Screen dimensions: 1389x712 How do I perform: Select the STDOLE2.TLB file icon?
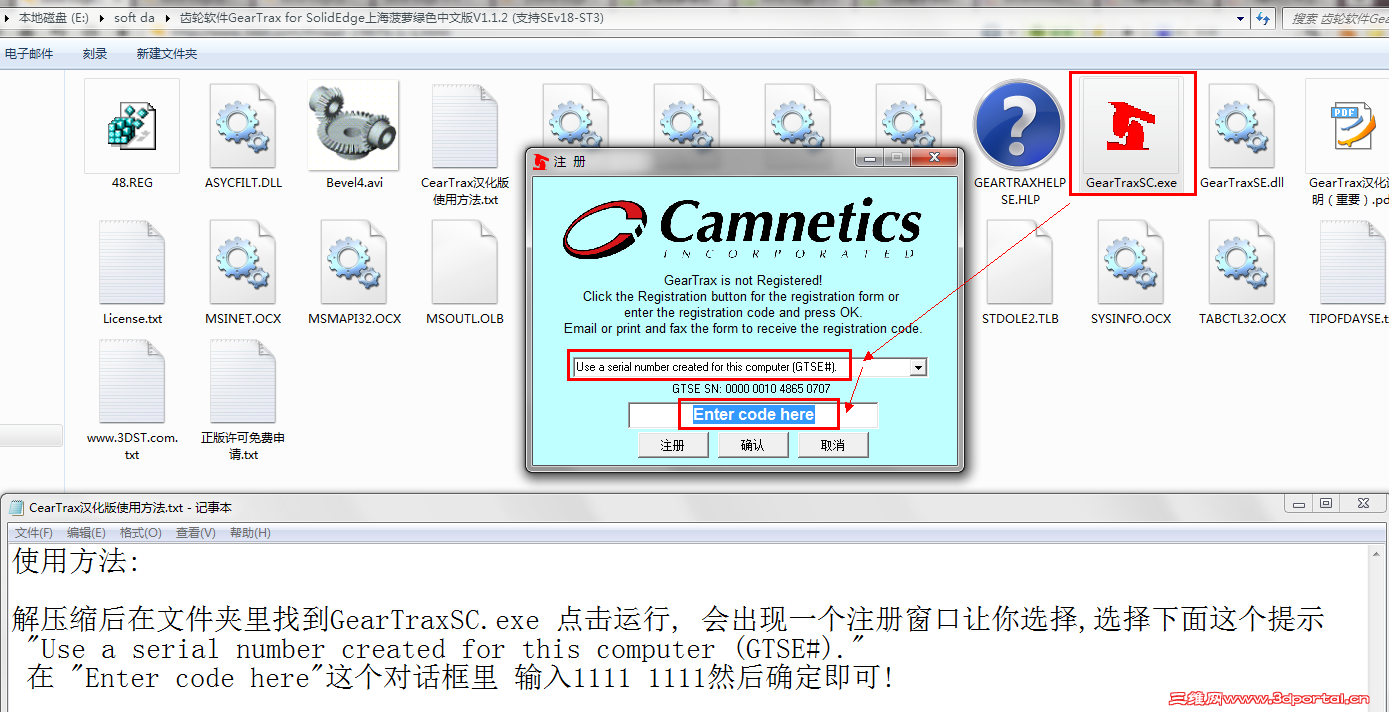coord(1019,262)
